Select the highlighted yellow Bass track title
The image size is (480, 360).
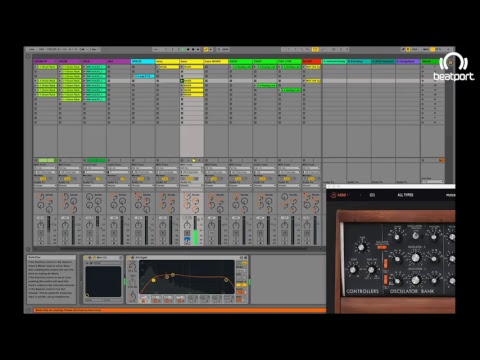[192, 62]
